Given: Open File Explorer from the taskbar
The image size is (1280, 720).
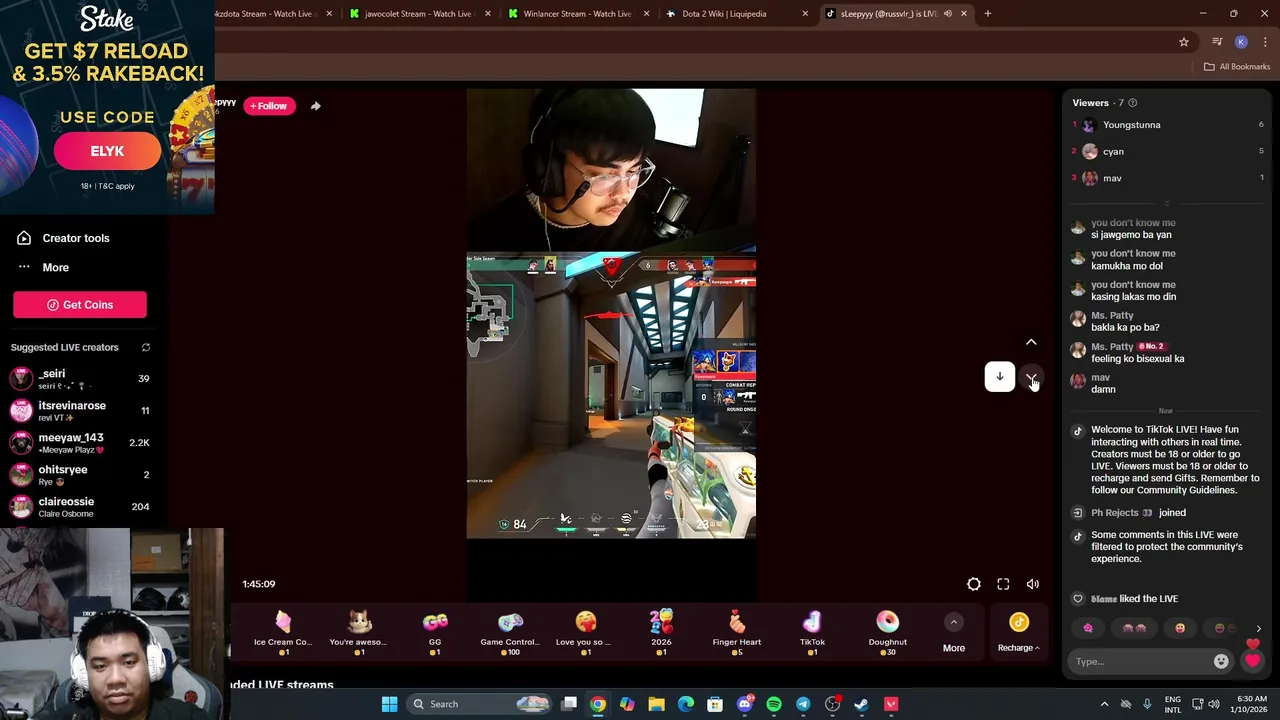Looking at the screenshot, I should 657,704.
